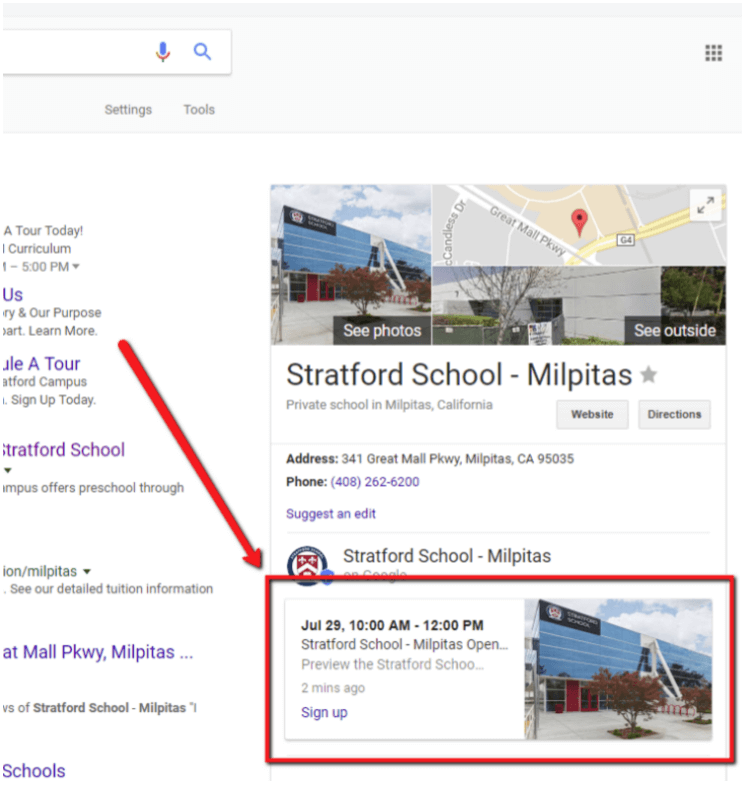The height and width of the screenshot is (789, 742).
Task: Open the Schools result link
Action: (x=34, y=770)
